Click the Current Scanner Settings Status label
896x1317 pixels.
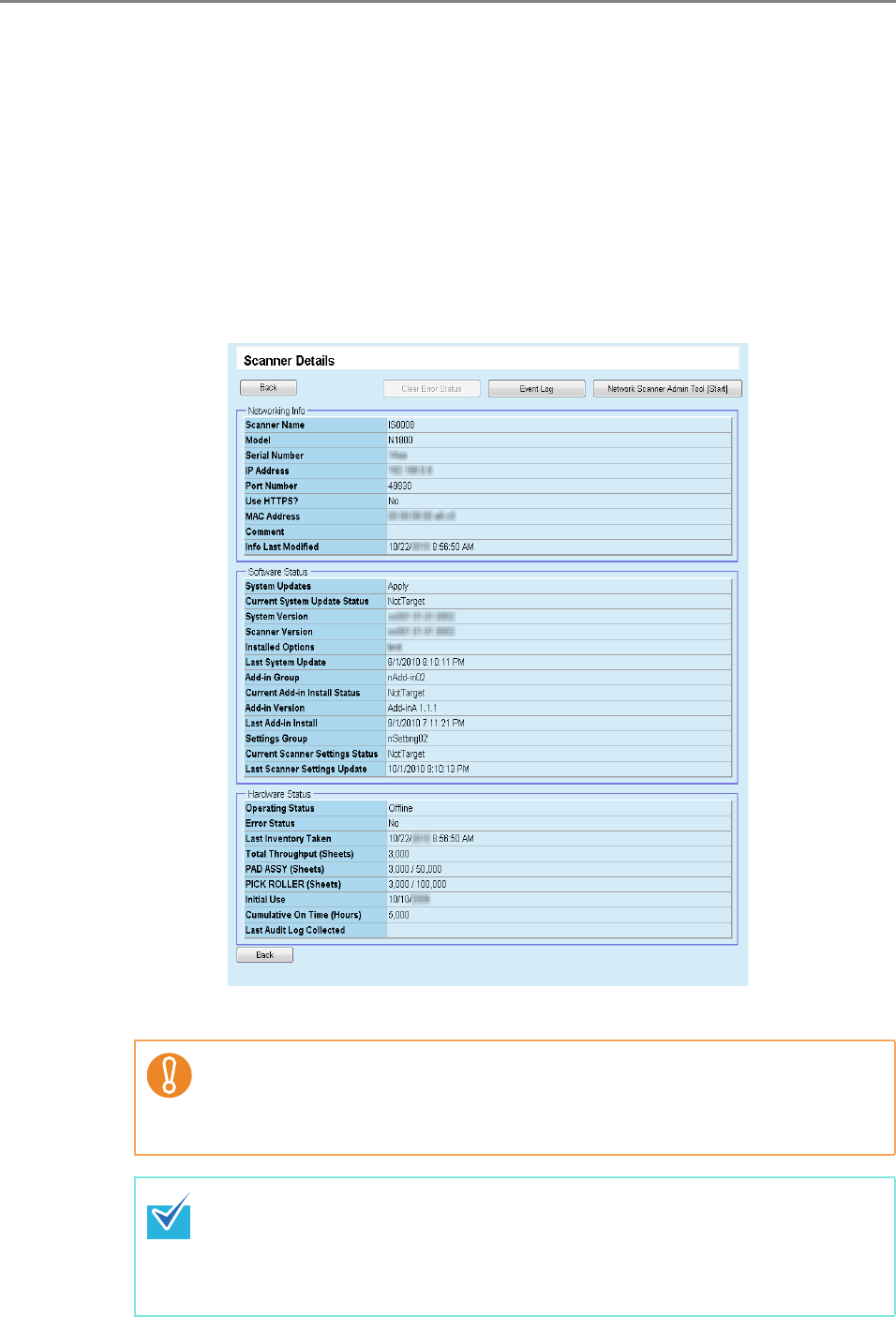click(312, 754)
